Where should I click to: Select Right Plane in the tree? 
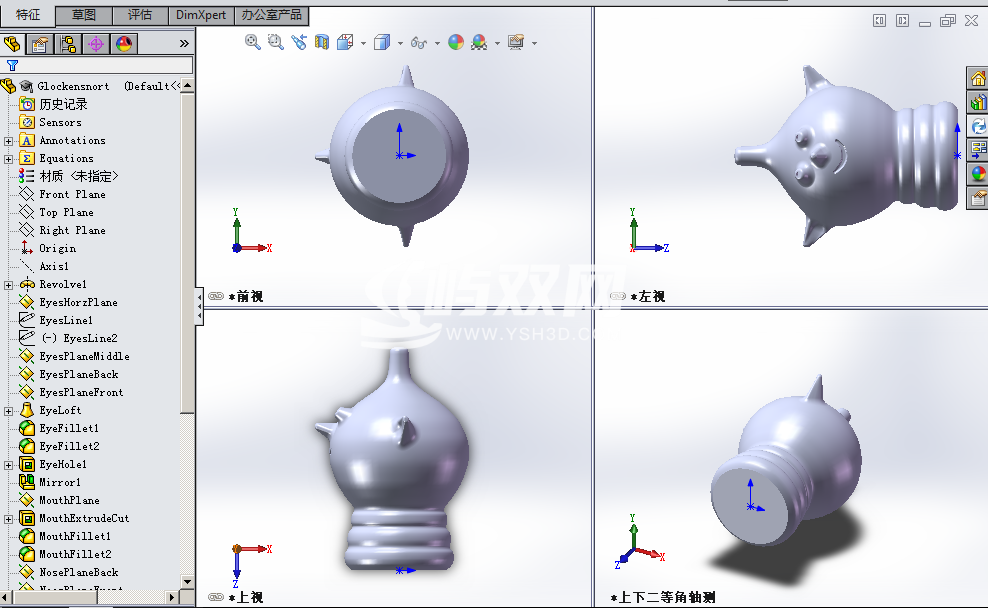72,231
